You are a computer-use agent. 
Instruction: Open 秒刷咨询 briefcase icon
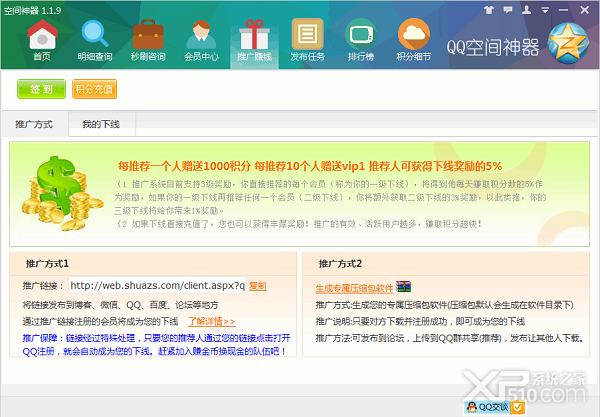point(148,41)
